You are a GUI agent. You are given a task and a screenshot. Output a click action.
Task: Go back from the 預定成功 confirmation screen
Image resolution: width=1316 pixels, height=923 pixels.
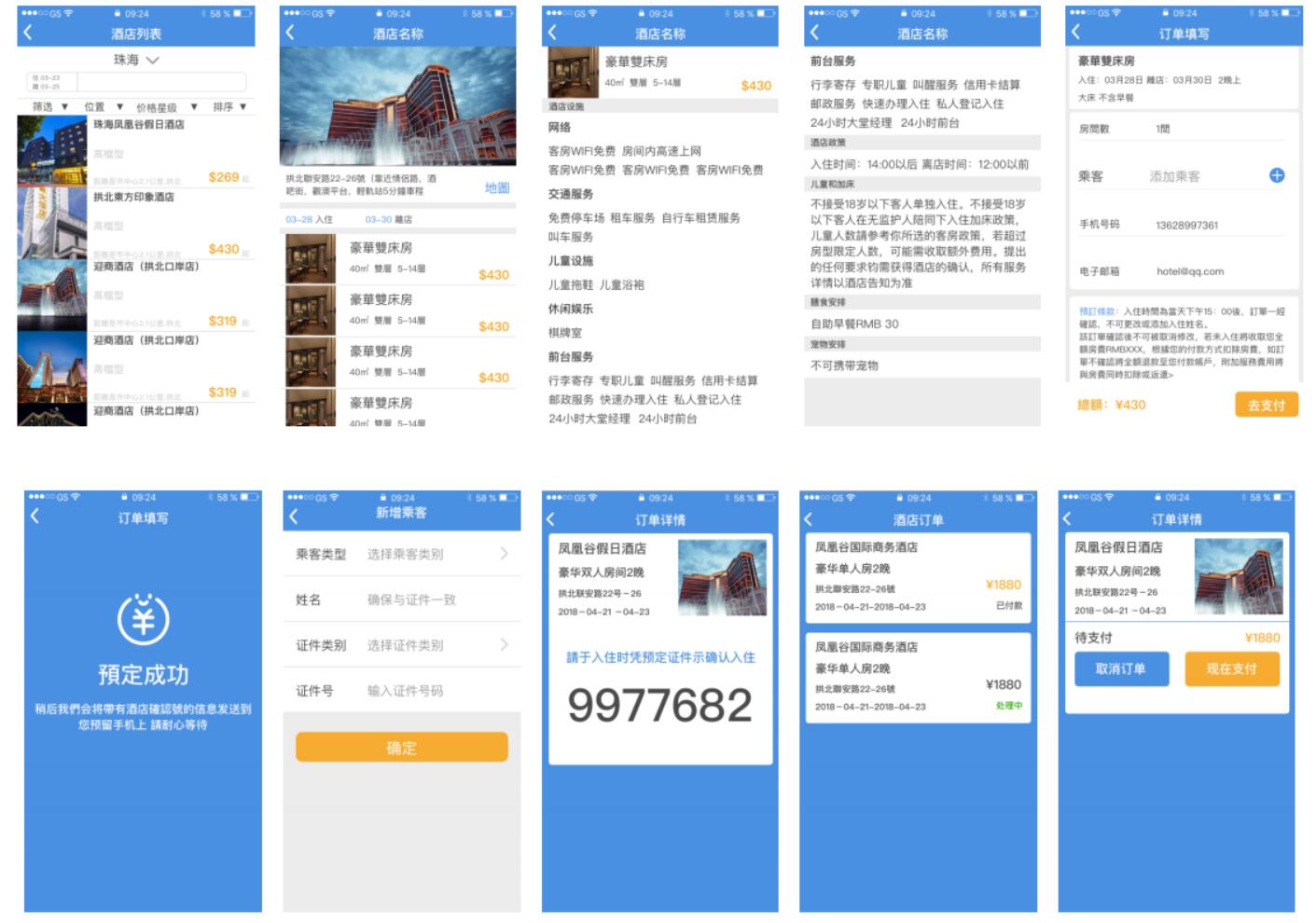[35, 516]
